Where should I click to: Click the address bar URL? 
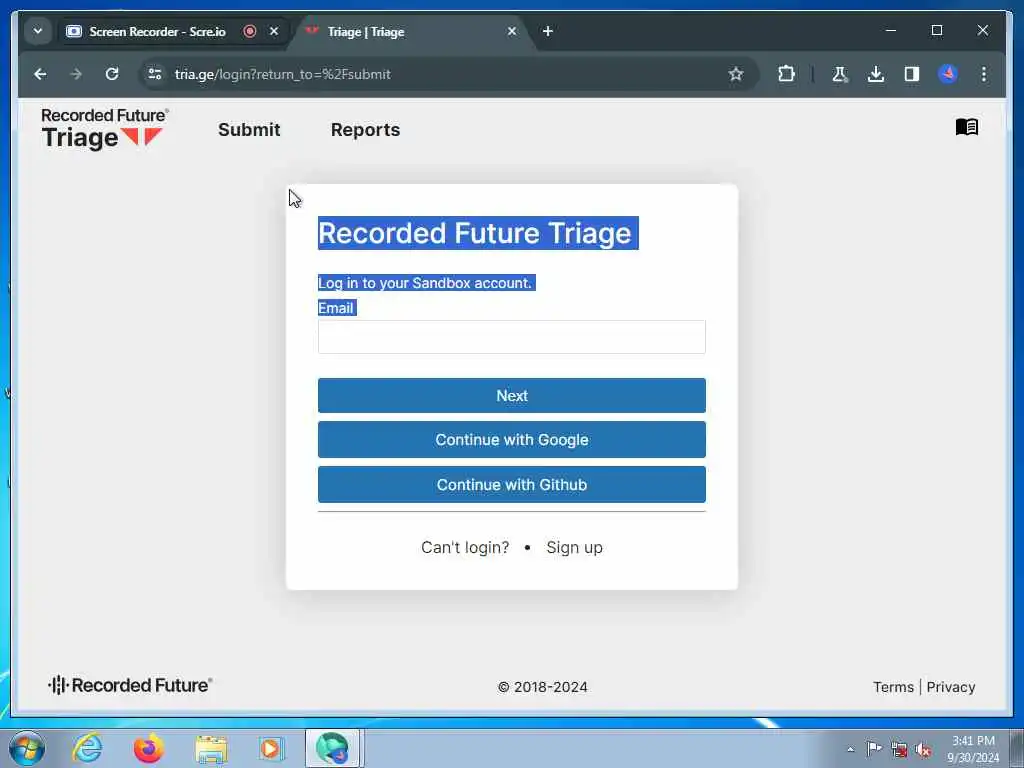click(283, 74)
